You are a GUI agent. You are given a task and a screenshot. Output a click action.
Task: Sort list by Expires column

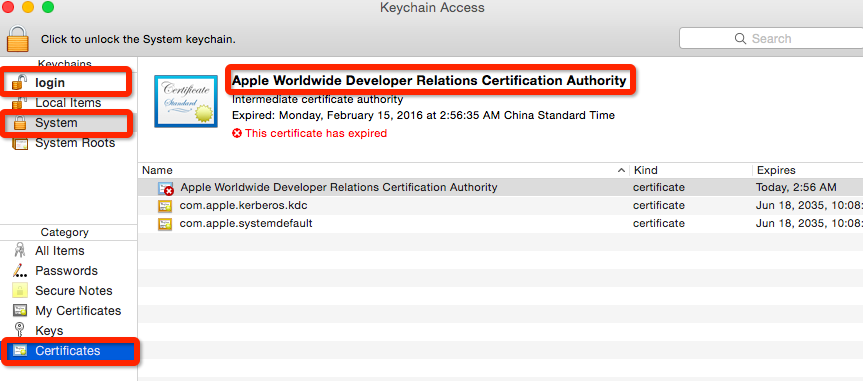point(808,170)
